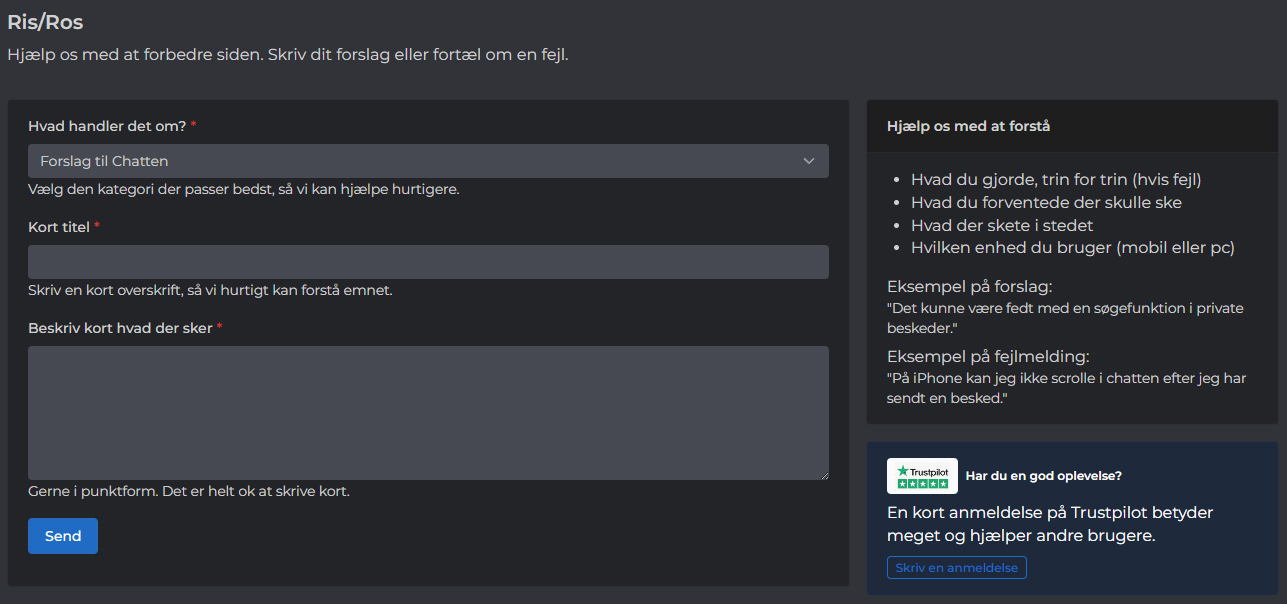Click the textarea resize handle corner
This screenshot has width=1287, height=604.
tap(824, 475)
